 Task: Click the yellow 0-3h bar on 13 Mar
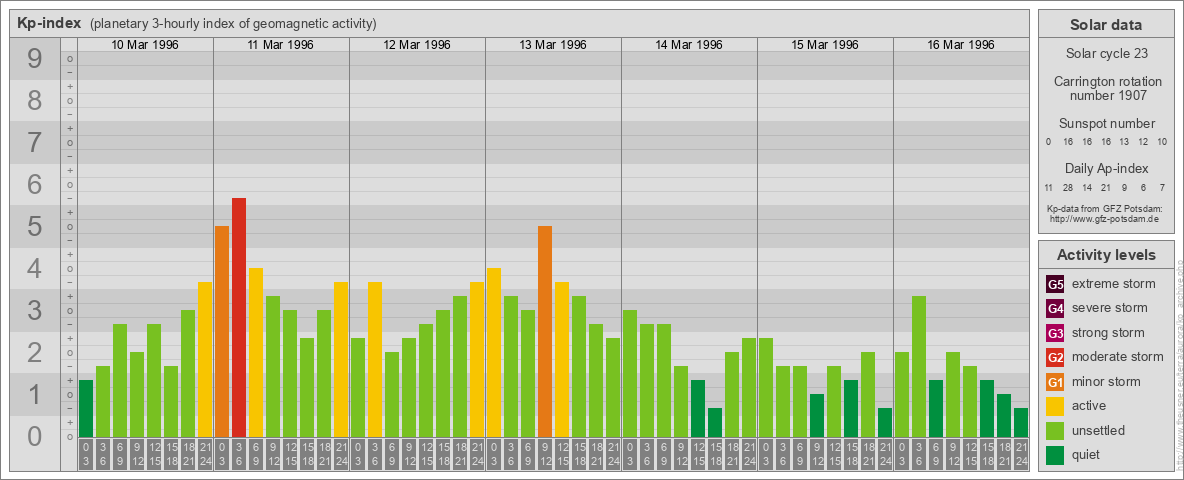coord(494,352)
